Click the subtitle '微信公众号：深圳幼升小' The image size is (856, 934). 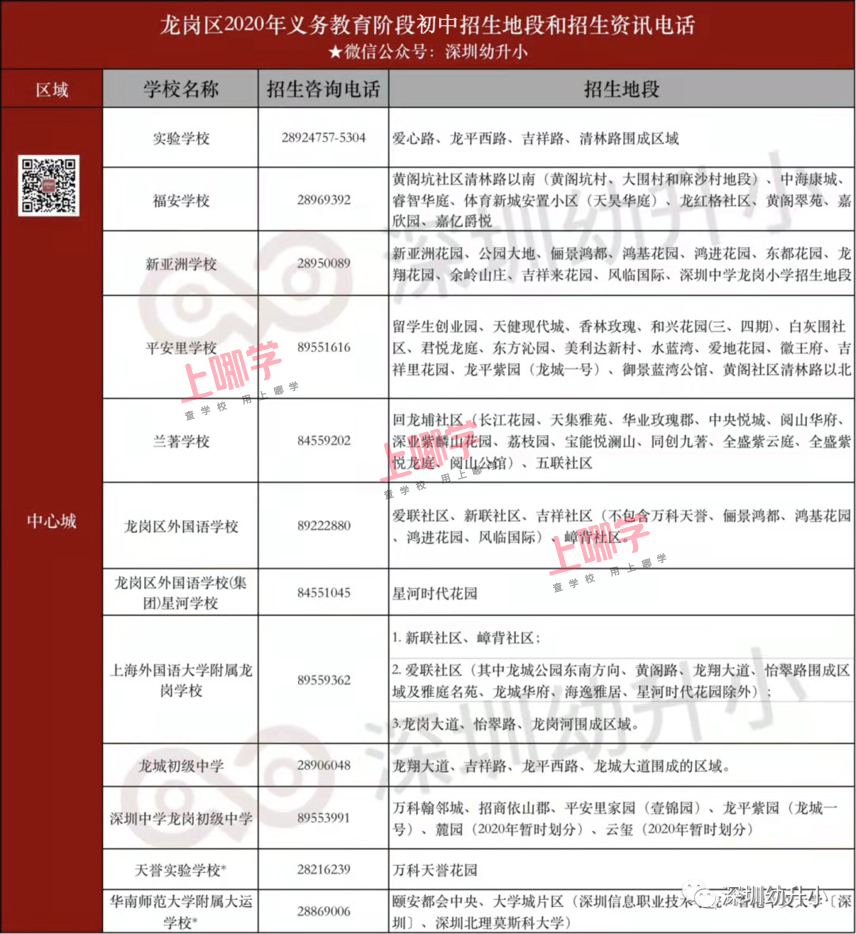click(435, 52)
